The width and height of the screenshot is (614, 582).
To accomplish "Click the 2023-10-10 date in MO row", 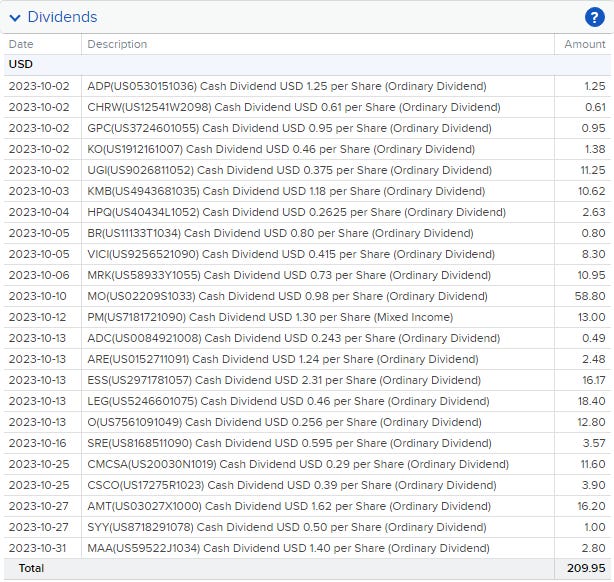I will click(38, 296).
